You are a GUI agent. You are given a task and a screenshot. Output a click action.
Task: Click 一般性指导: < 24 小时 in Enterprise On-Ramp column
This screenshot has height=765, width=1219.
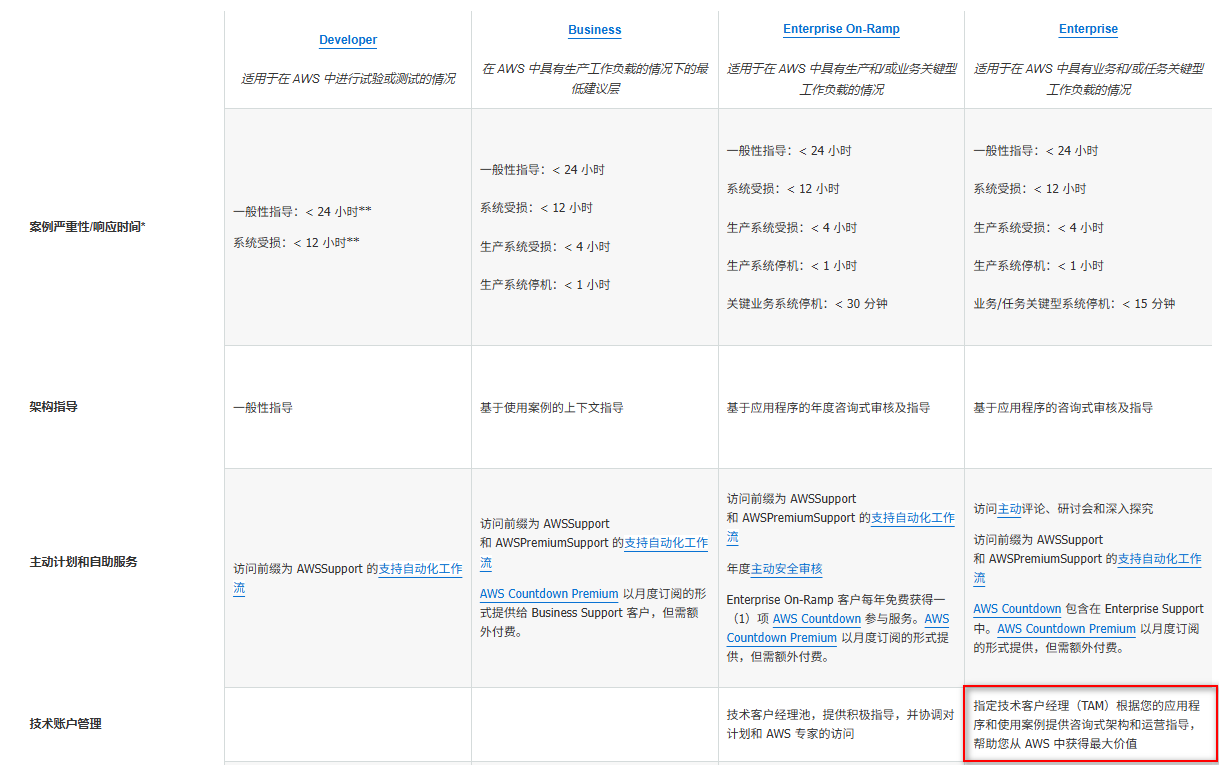pyautogui.click(x=789, y=151)
